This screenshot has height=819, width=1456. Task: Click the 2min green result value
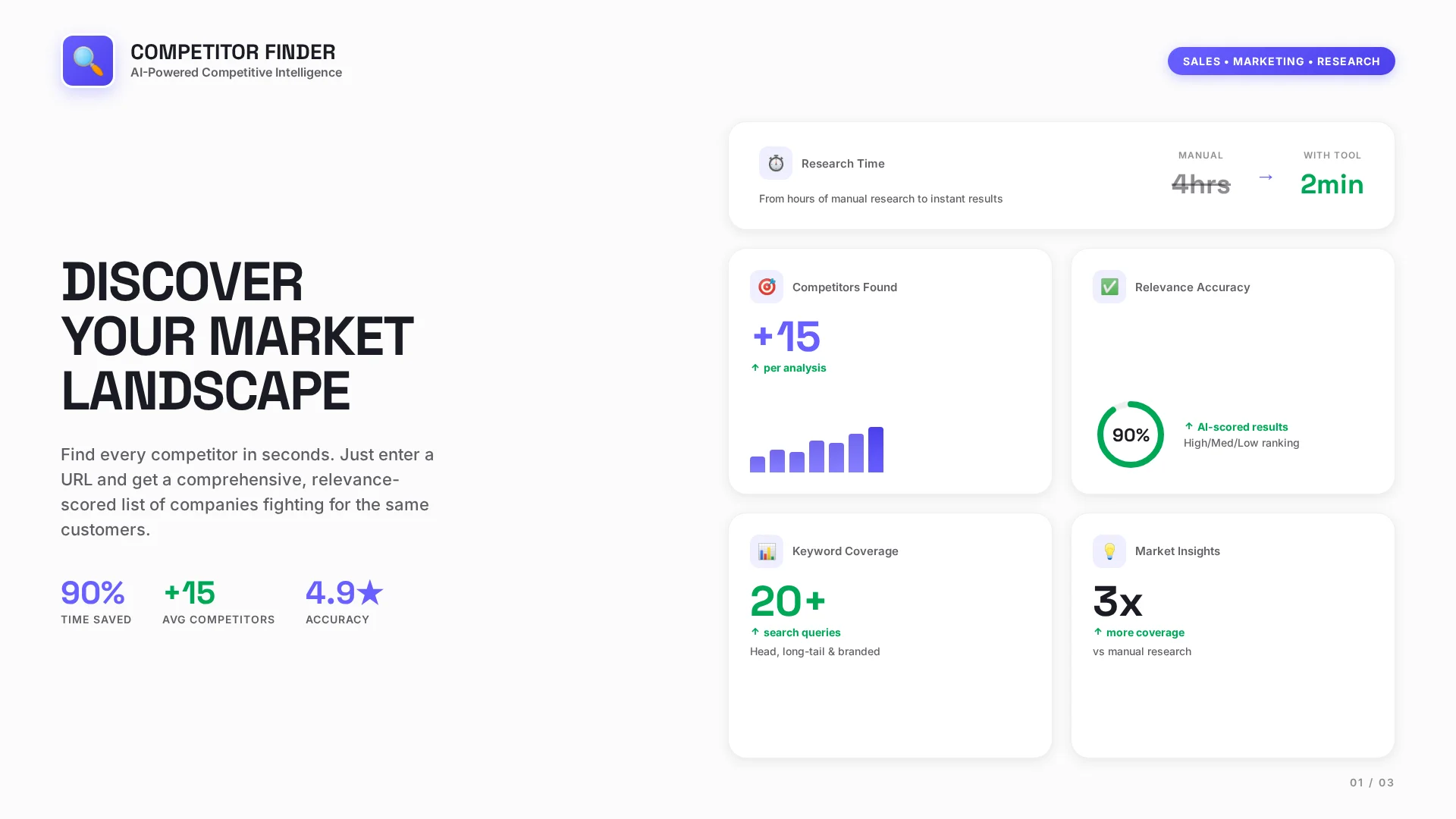1332,184
